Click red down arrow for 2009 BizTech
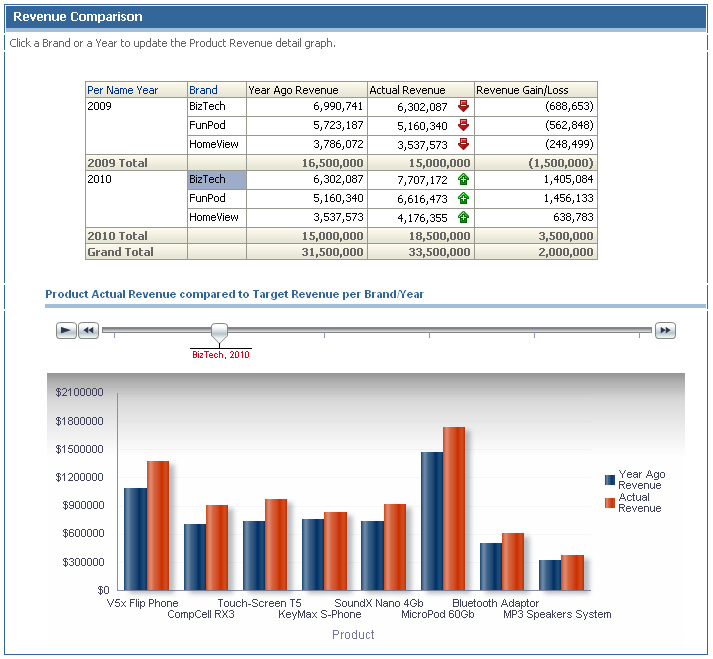 pyautogui.click(x=463, y=106)
